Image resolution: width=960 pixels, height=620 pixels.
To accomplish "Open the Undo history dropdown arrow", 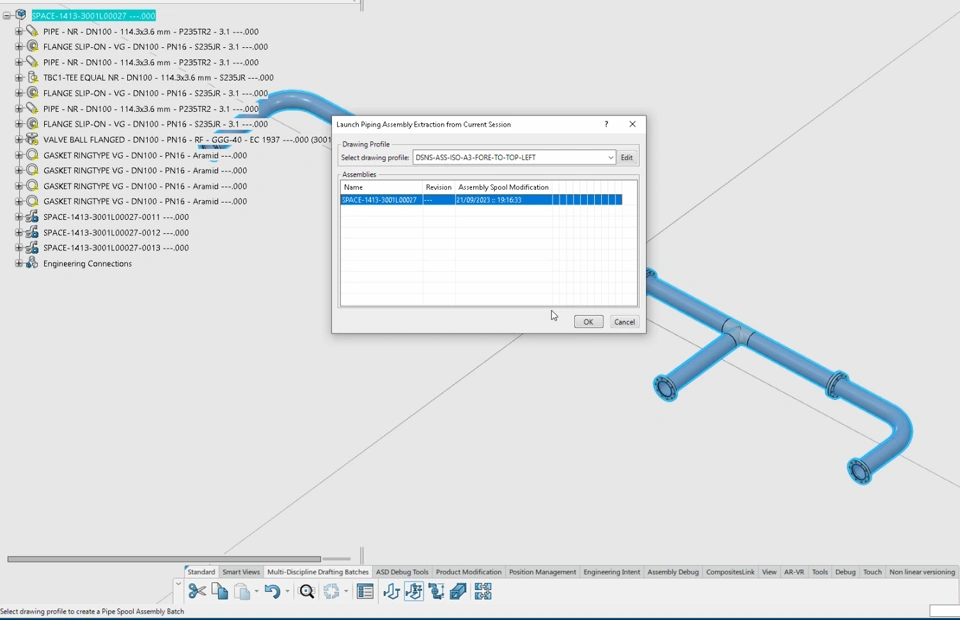I will coord(287,591).
